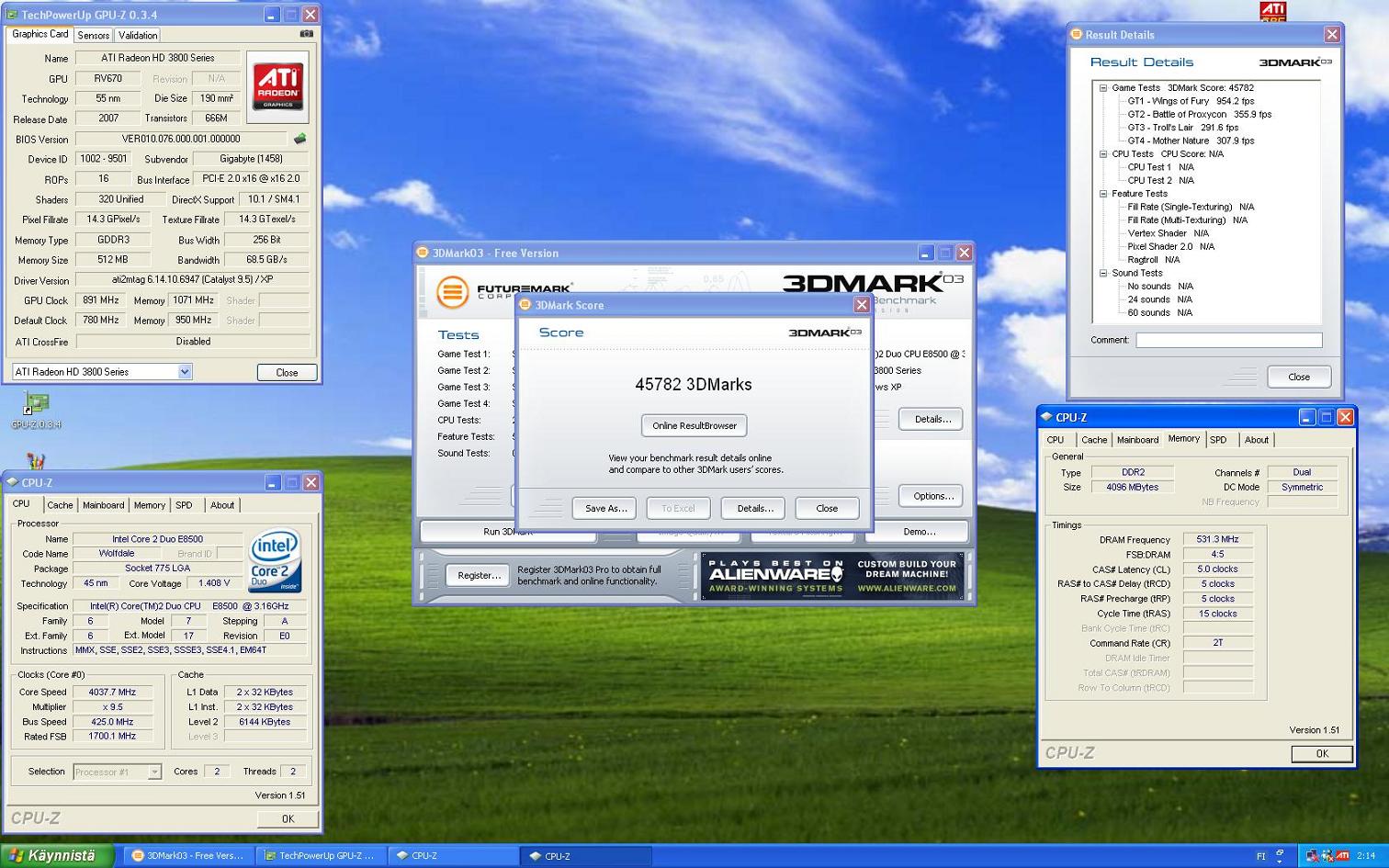Image resolution: width=1389 pixels, height=868 pixels.
Task: Click the partly hidden desktop icon above CPU-Z
Action: tap(36, 460)
